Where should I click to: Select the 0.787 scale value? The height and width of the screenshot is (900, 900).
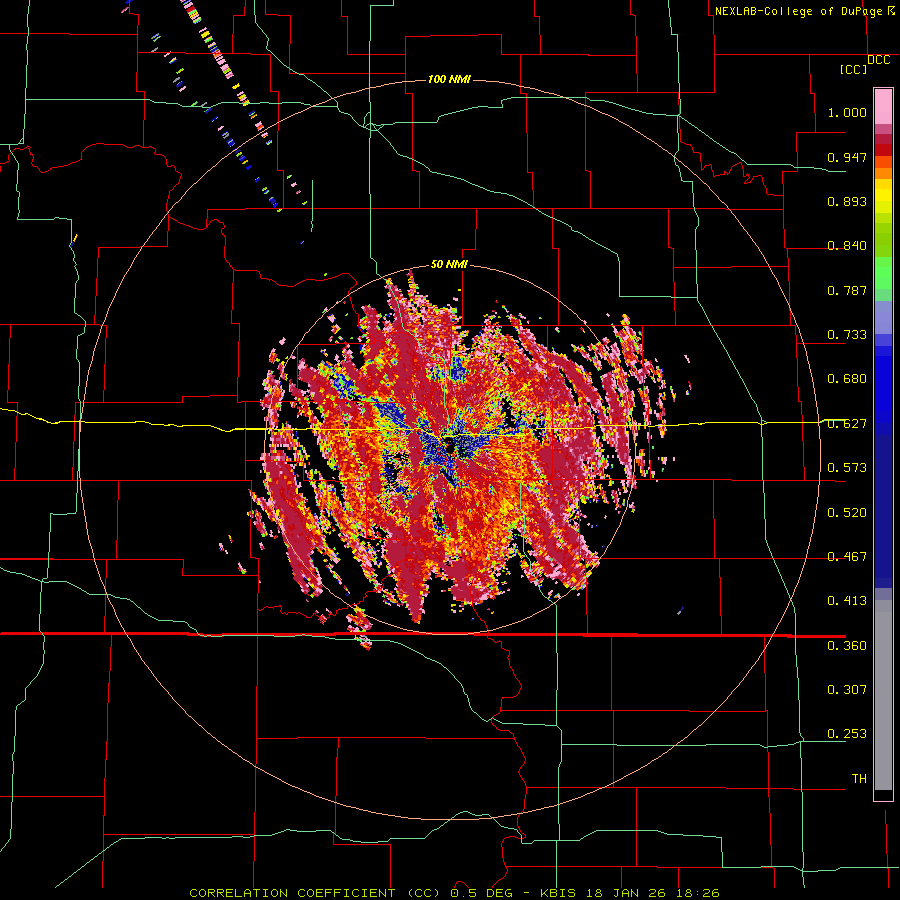(x=847, y=290)
